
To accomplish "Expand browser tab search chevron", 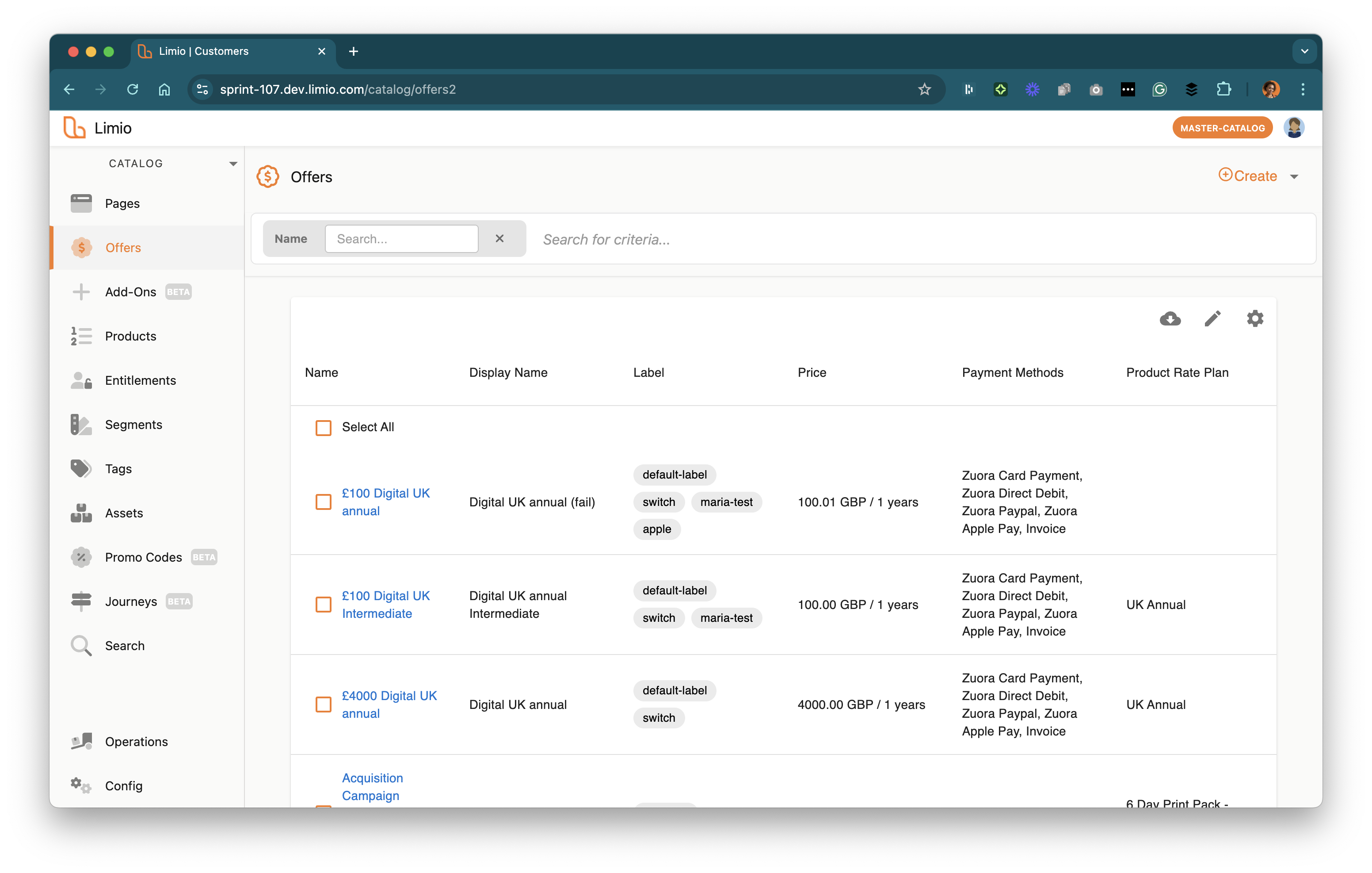I will coord(1304,51).
